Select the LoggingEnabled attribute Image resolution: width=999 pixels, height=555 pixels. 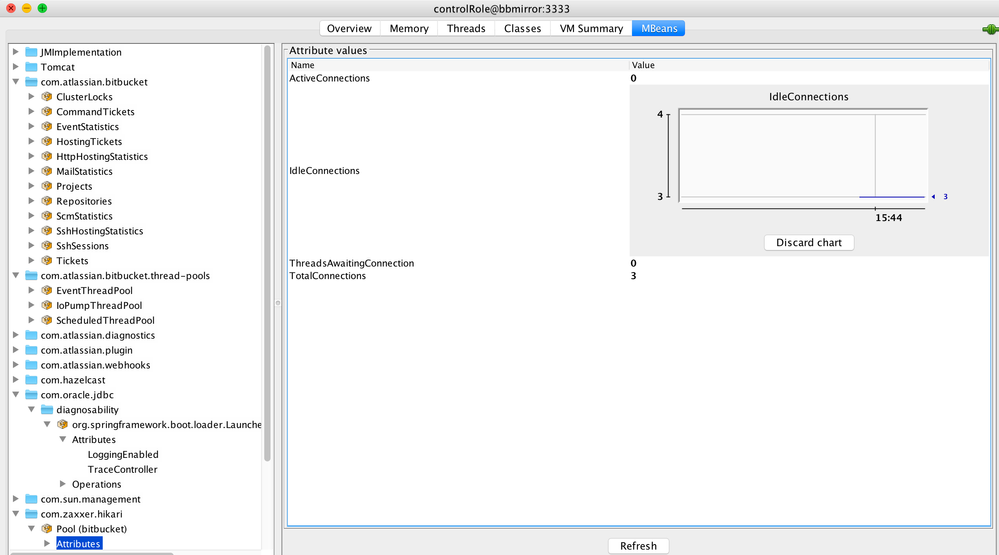pyautogui.click(x=123, y=454)
